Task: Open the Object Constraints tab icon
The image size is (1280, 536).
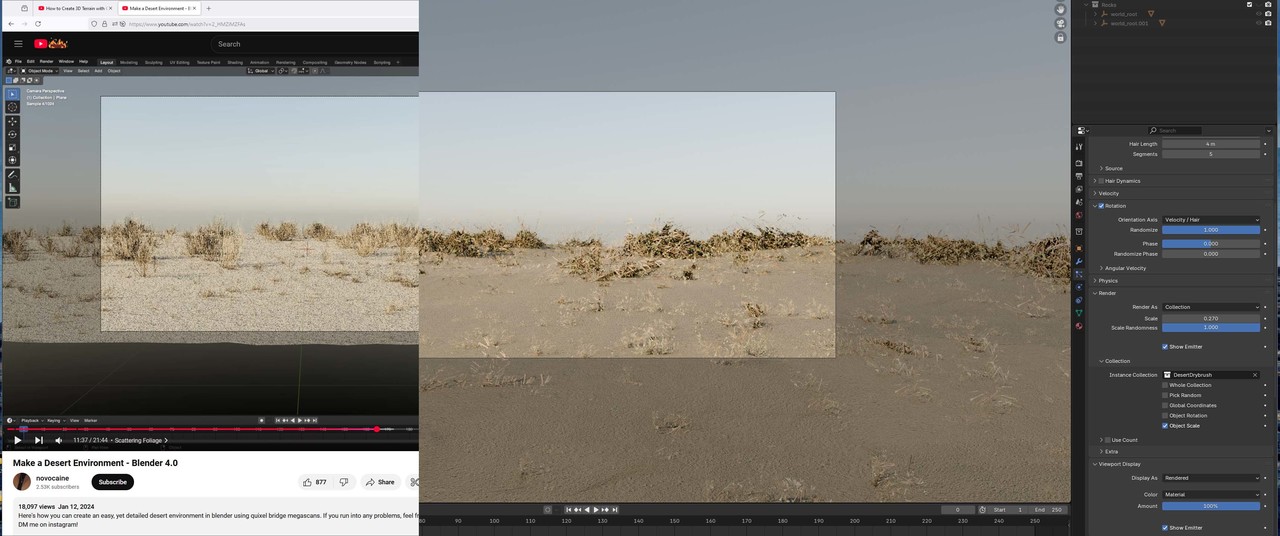Action: point(1079,299)
